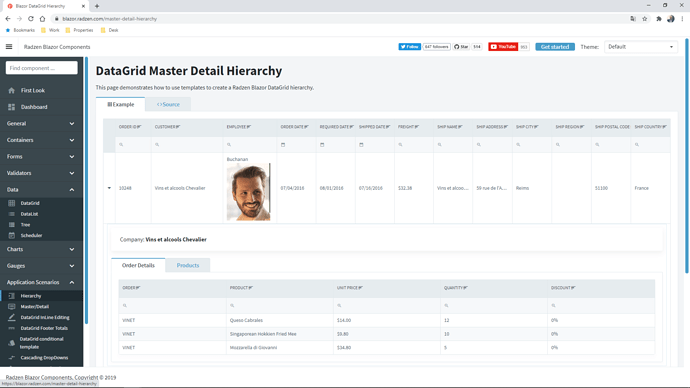Viewport: 690px width, 388px height.
Task: Open the Dashboard sidebar icon
Action: 11,107
